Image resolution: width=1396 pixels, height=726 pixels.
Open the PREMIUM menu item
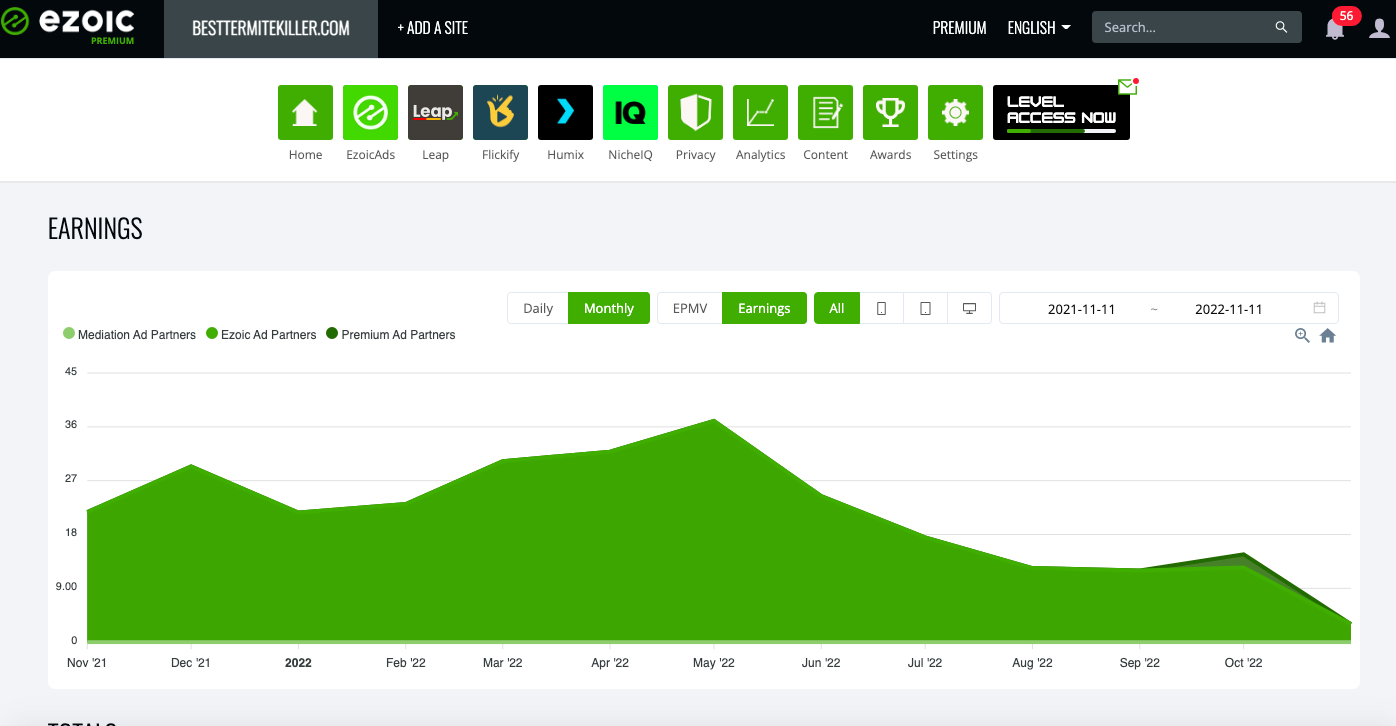[x=959, y=28]
